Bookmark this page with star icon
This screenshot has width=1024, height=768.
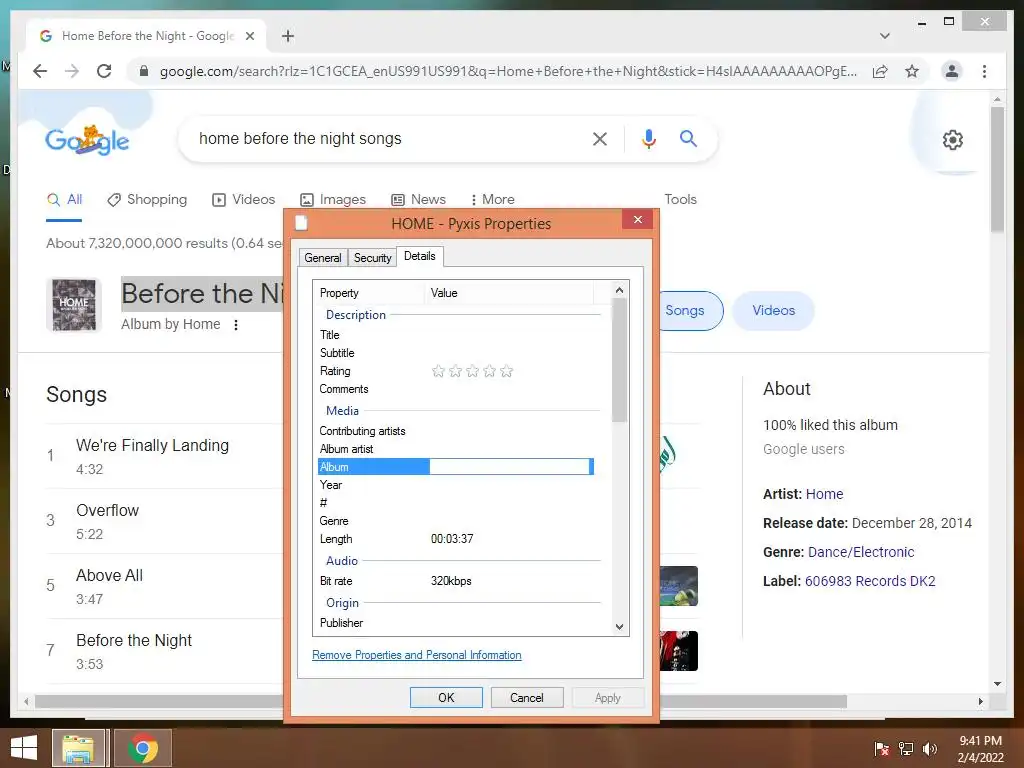[x=912, y=71]
